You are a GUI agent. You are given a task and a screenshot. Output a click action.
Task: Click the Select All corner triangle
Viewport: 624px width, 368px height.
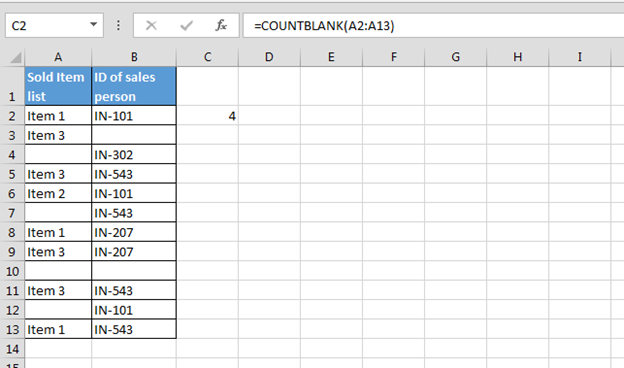(x=15, y=58)
